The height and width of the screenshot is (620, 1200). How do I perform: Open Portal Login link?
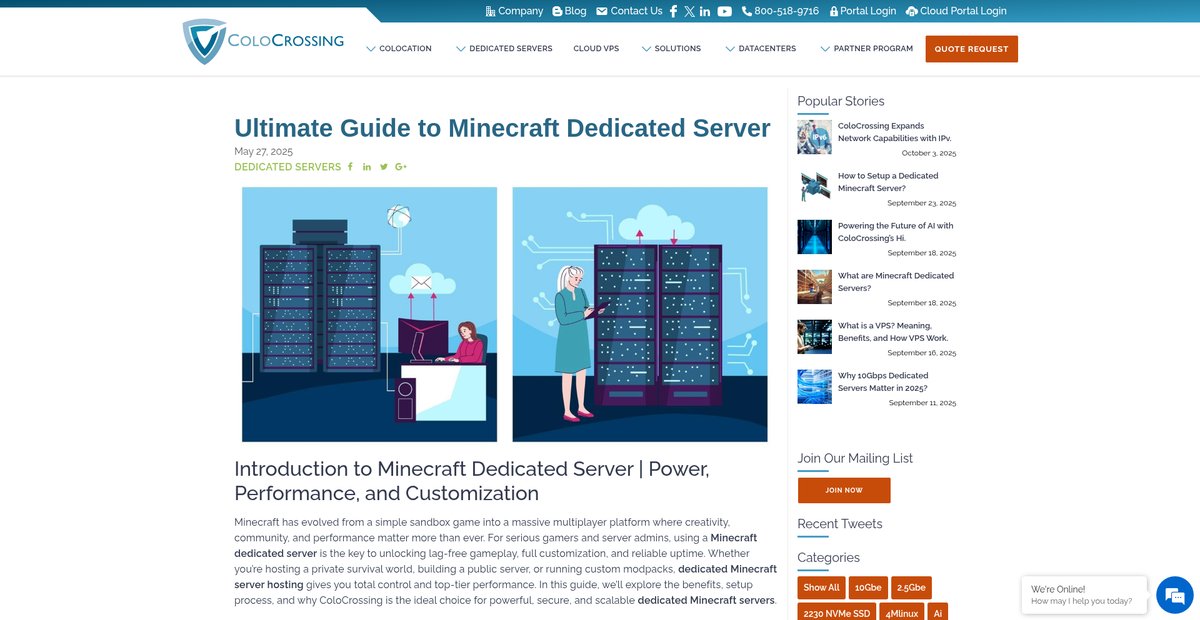863,11
